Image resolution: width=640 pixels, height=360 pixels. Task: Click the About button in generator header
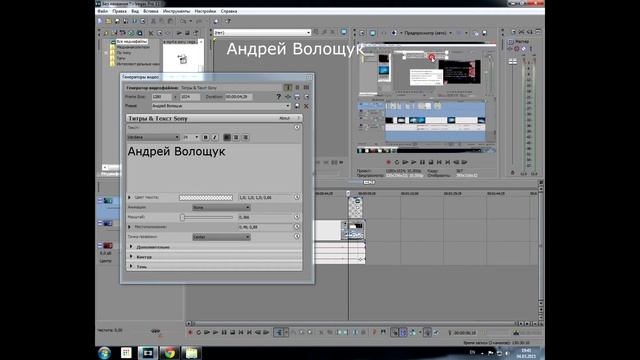click(x=284, y=118)
